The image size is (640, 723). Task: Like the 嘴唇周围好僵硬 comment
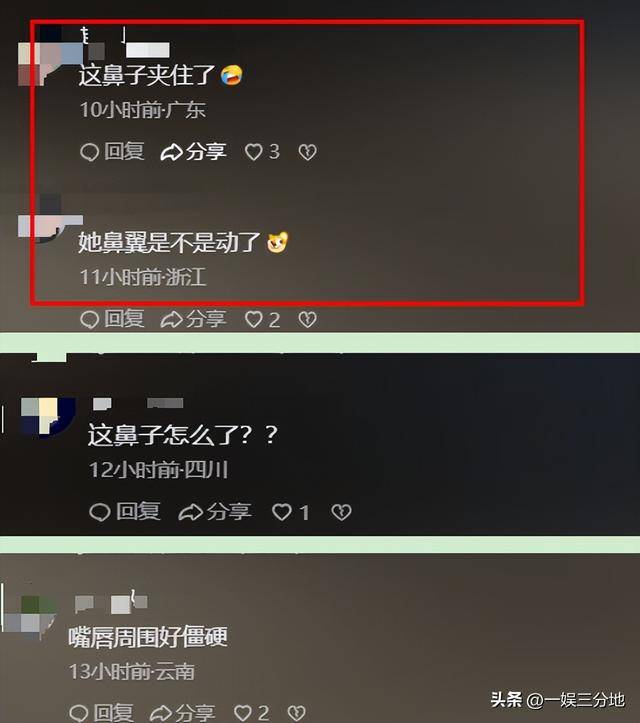pyautogui.click(x=251, y=713)
